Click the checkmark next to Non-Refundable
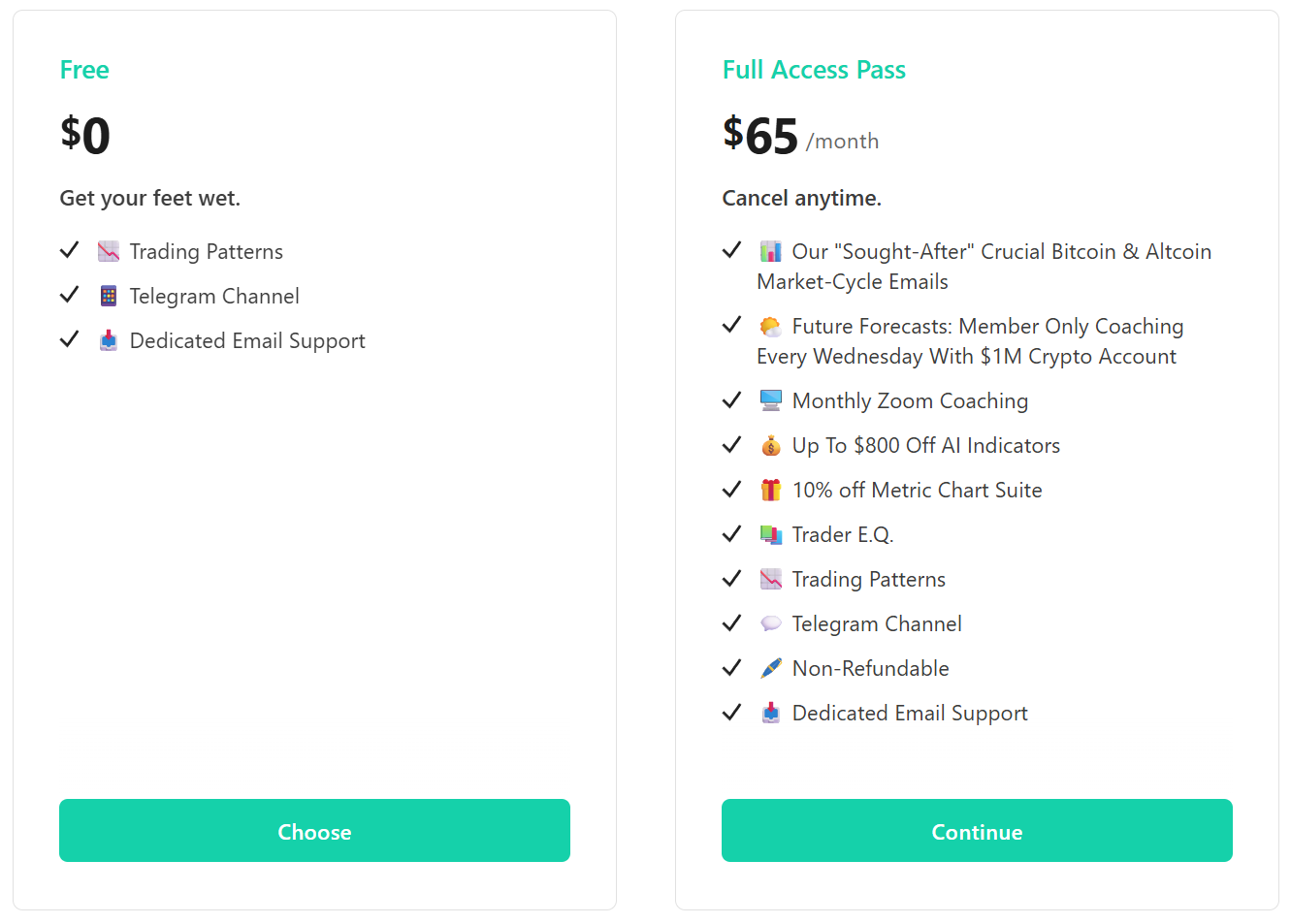The height and width of the screenshot is (924, 1291). pos(731,667)
